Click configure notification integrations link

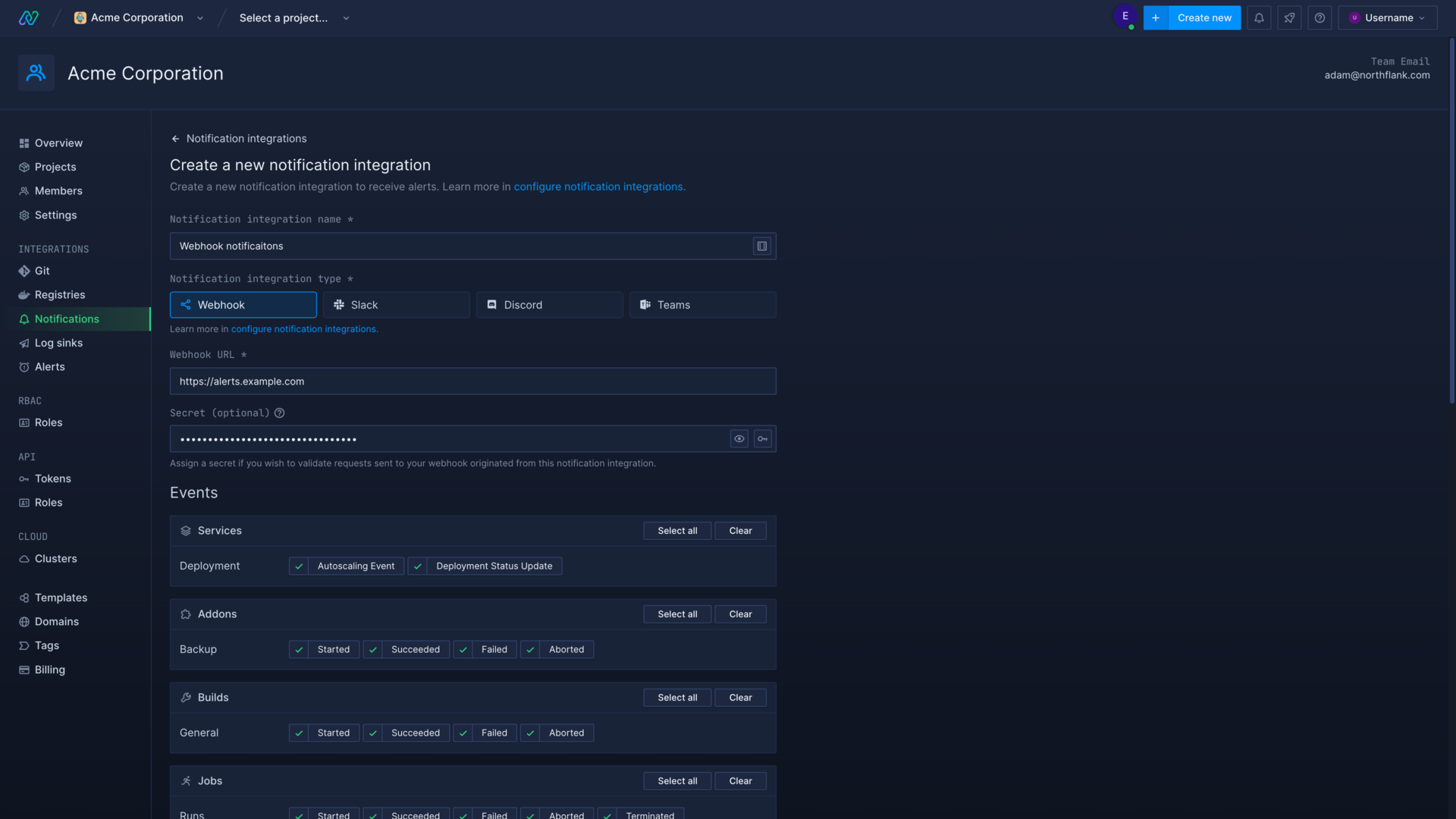tap(598, 187)
